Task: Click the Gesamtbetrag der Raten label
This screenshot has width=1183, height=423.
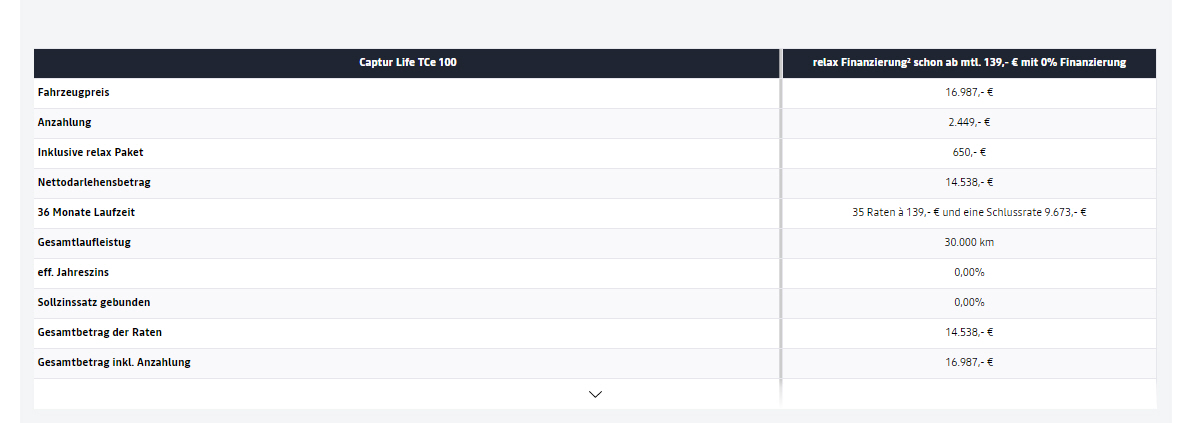Action: point(98,333)
